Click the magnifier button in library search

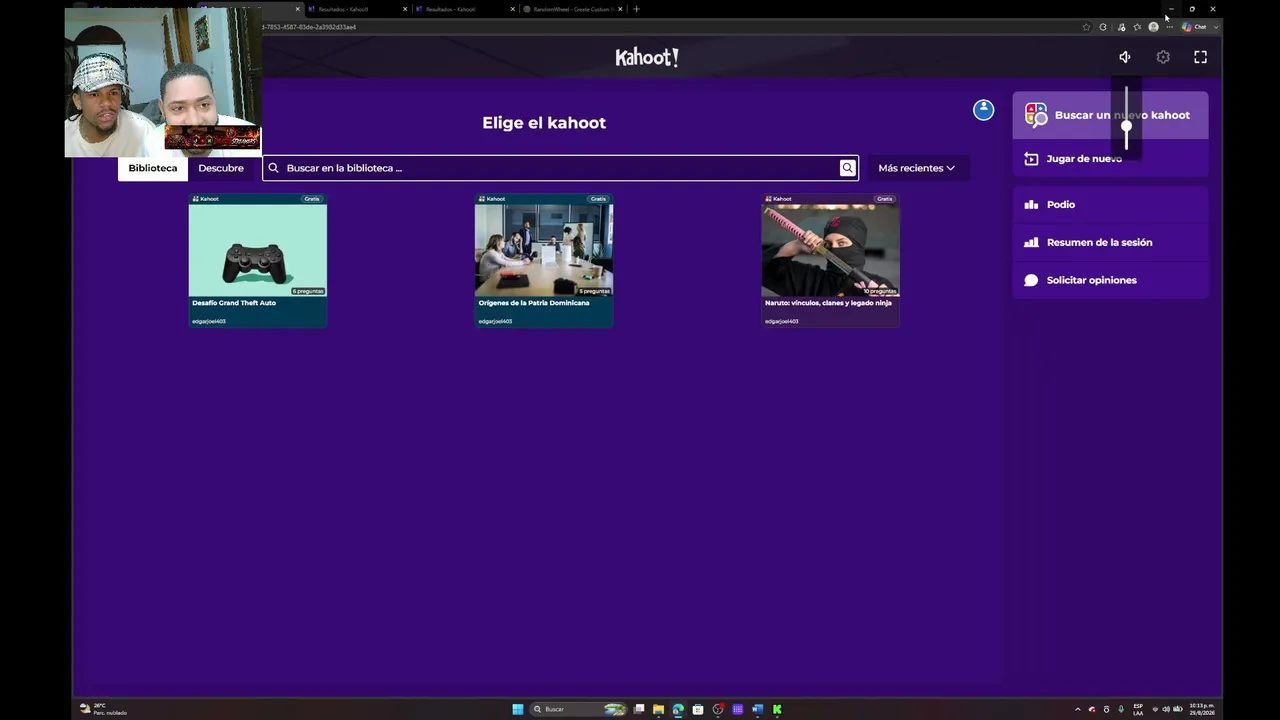pos(847,168)
